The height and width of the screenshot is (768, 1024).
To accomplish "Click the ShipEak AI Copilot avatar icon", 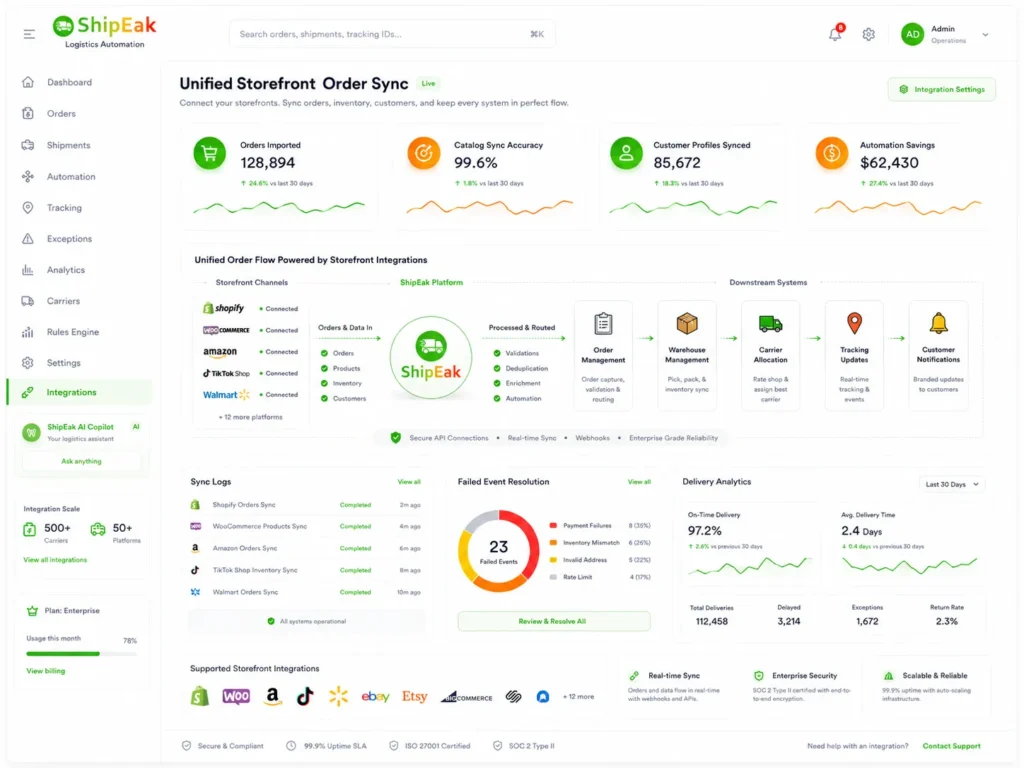I will 31,432.
